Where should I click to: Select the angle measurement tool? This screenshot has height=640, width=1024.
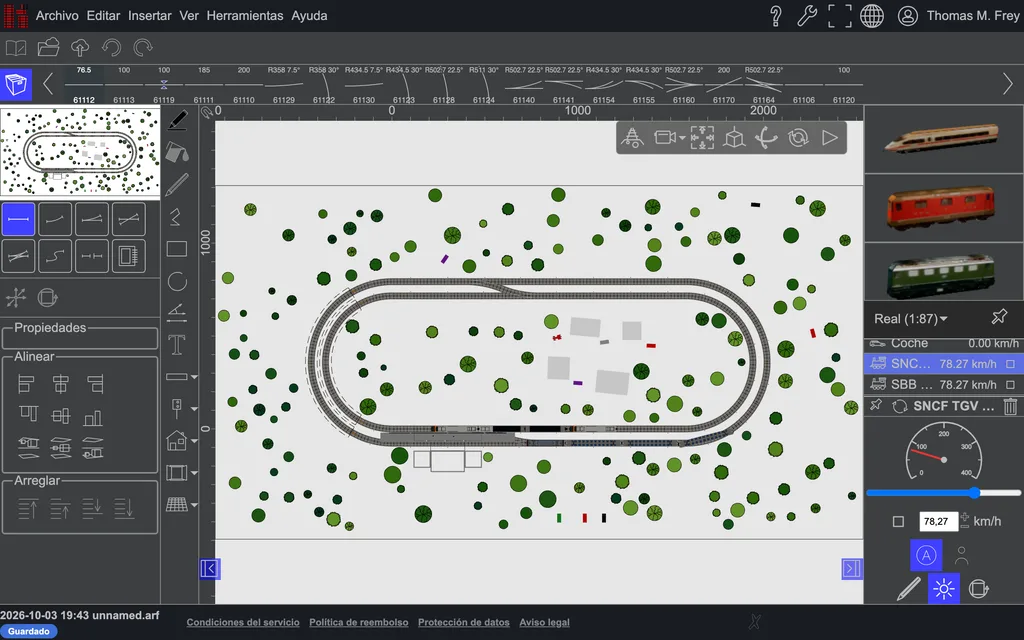click(x=177, y=313)
